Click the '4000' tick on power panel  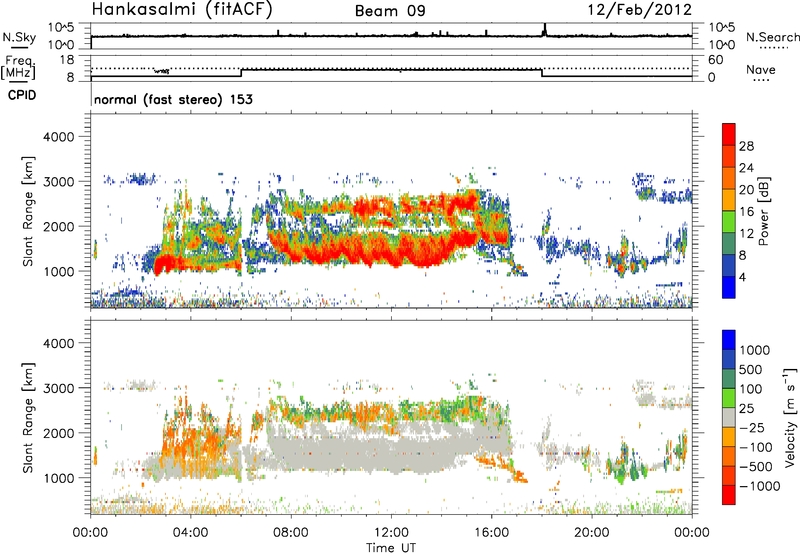pos(58,137)
